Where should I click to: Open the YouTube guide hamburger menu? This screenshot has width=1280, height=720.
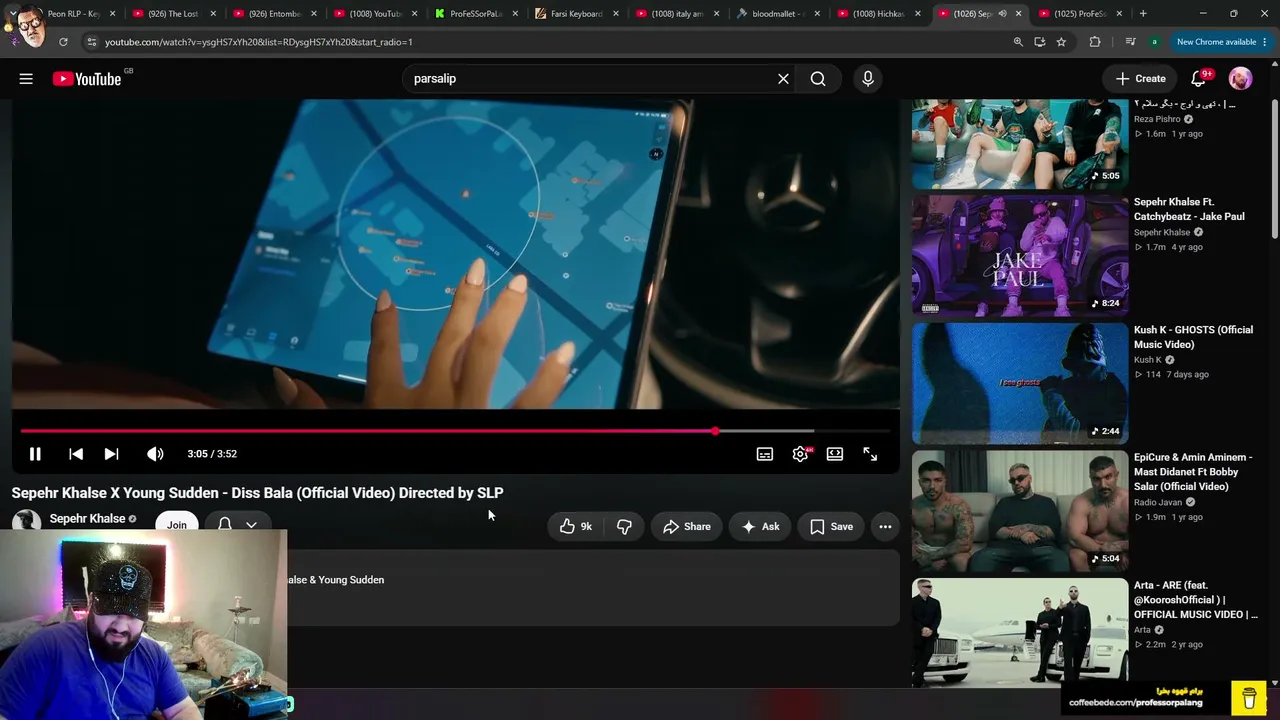point(26,79)
